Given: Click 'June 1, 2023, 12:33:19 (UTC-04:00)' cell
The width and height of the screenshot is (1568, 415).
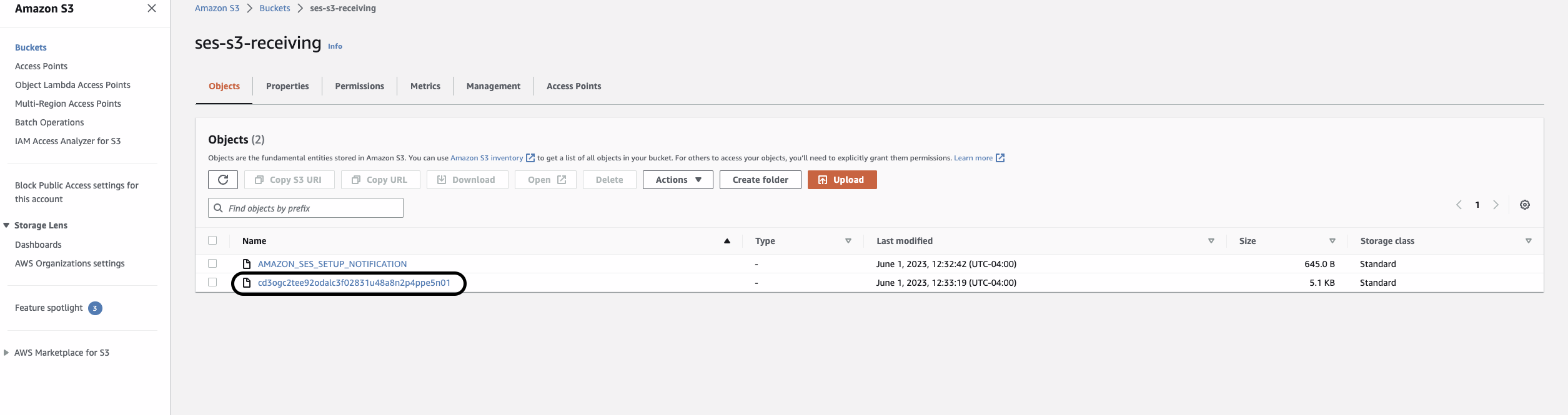Looking at the screenshot, I should 946,283.
